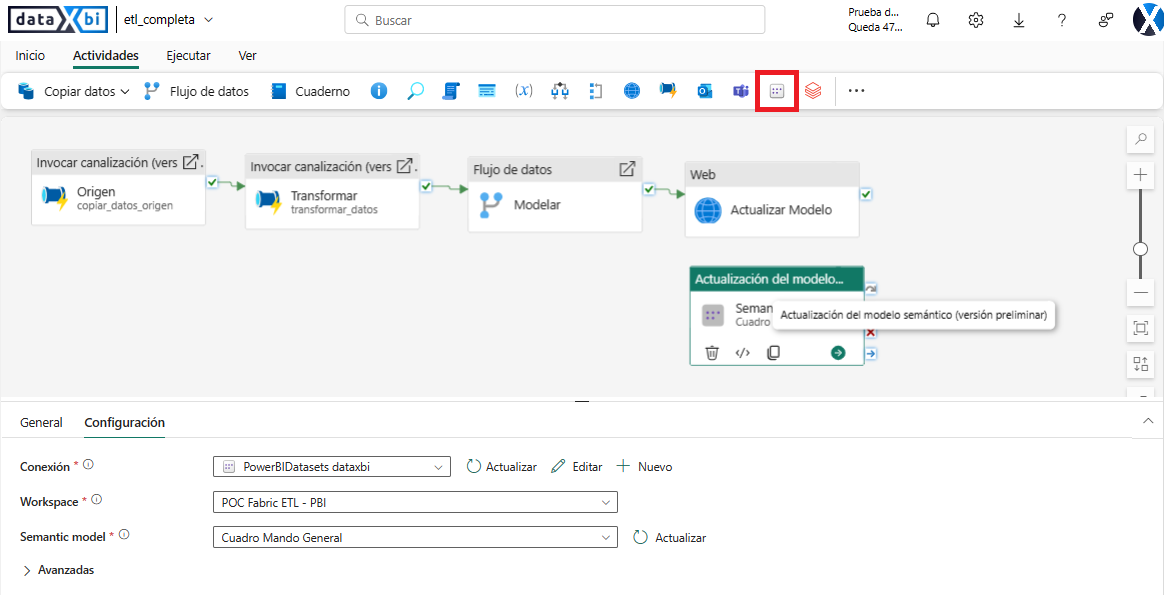
Task: Select the Set variable (x) activity icon
Action: coord(524,90)
